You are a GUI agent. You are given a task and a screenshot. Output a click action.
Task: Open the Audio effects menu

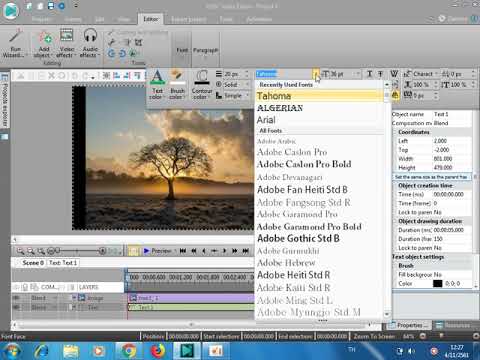(x=89, y=43)
